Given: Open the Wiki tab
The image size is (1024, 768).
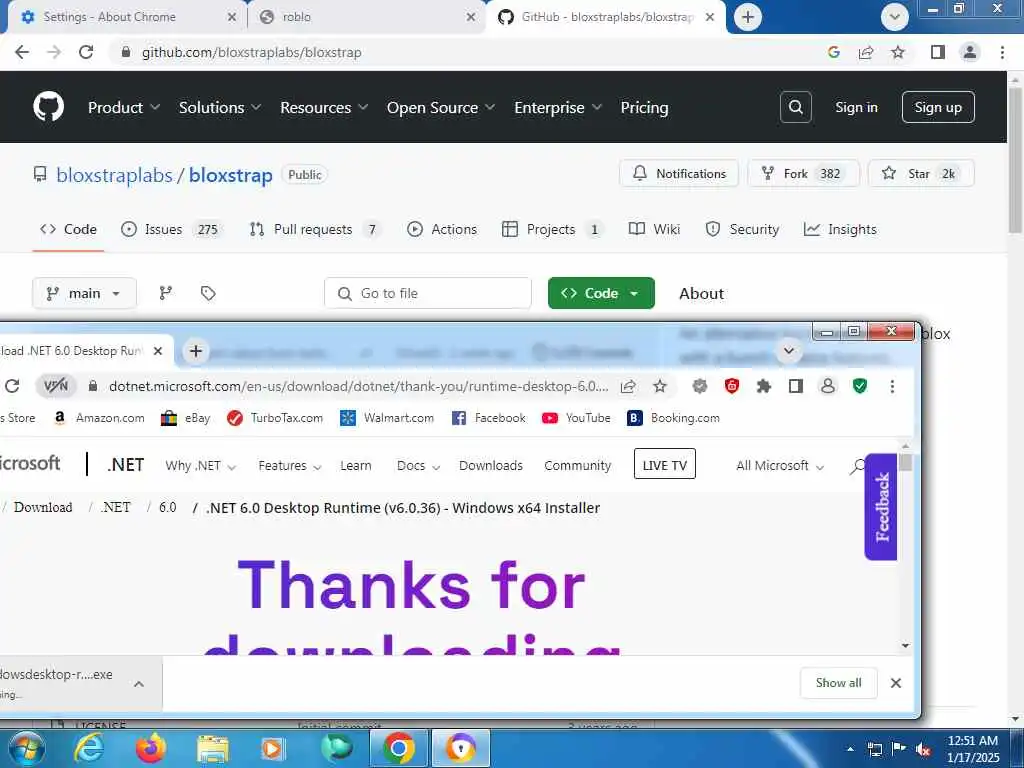Looking at the screenshot, I should [654, 229].
